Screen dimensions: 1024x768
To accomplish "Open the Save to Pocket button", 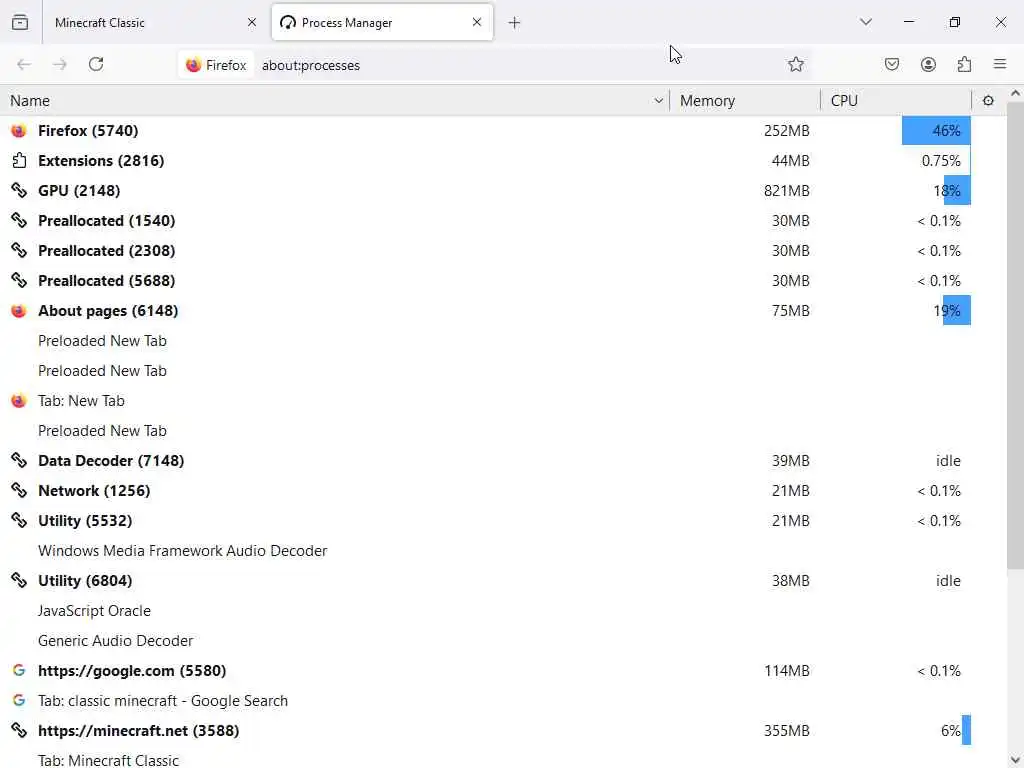I will 892,64.
